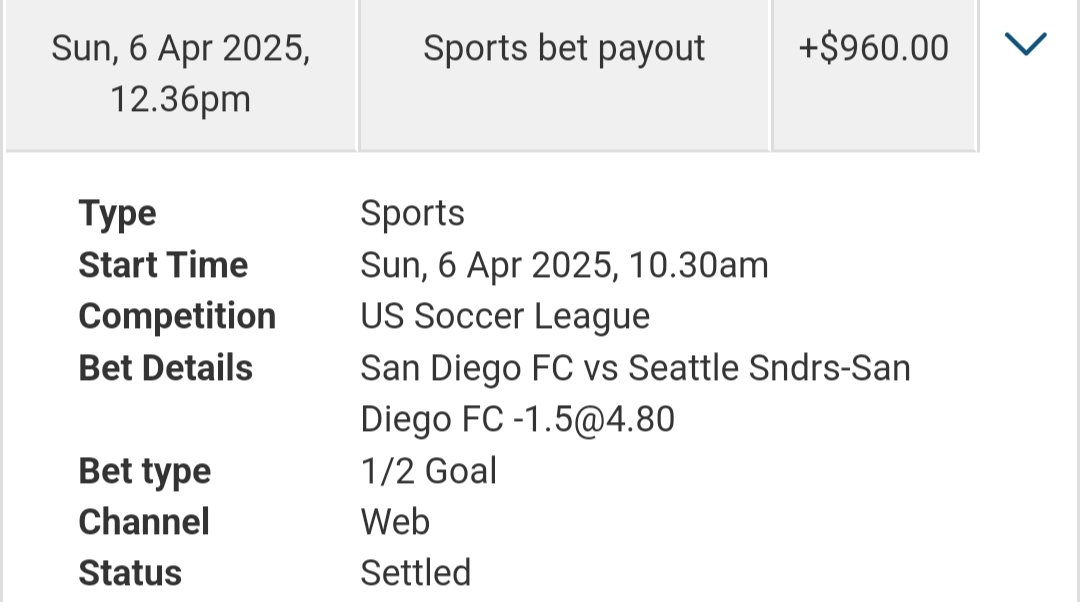Click the Type field label
The width and height of the screenshot is (1080, 602).
click(117, 214)
